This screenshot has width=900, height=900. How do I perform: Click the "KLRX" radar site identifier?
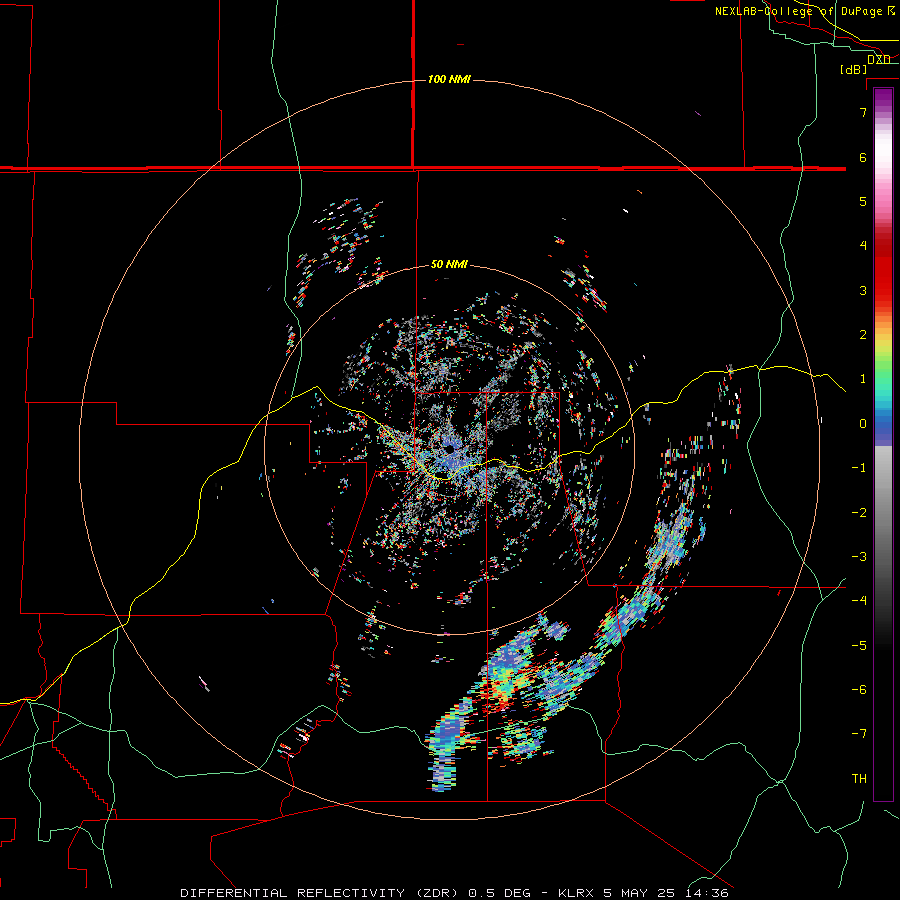click(x=578, y=893)
